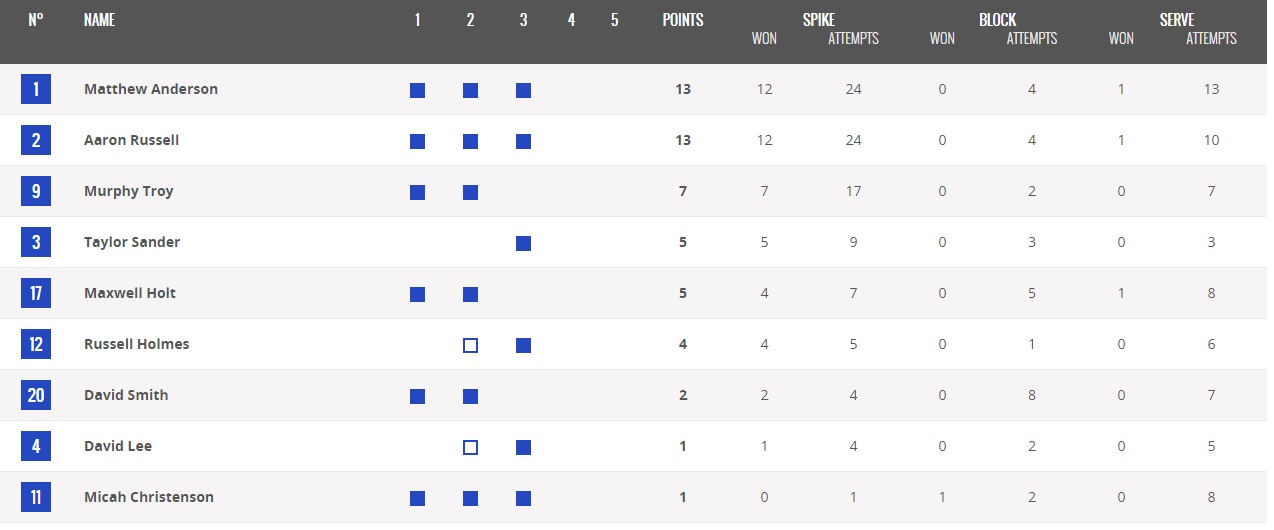Open Matthew Anderson's player name link
This screenshot has width=1274, height=530.
(151, 89)
